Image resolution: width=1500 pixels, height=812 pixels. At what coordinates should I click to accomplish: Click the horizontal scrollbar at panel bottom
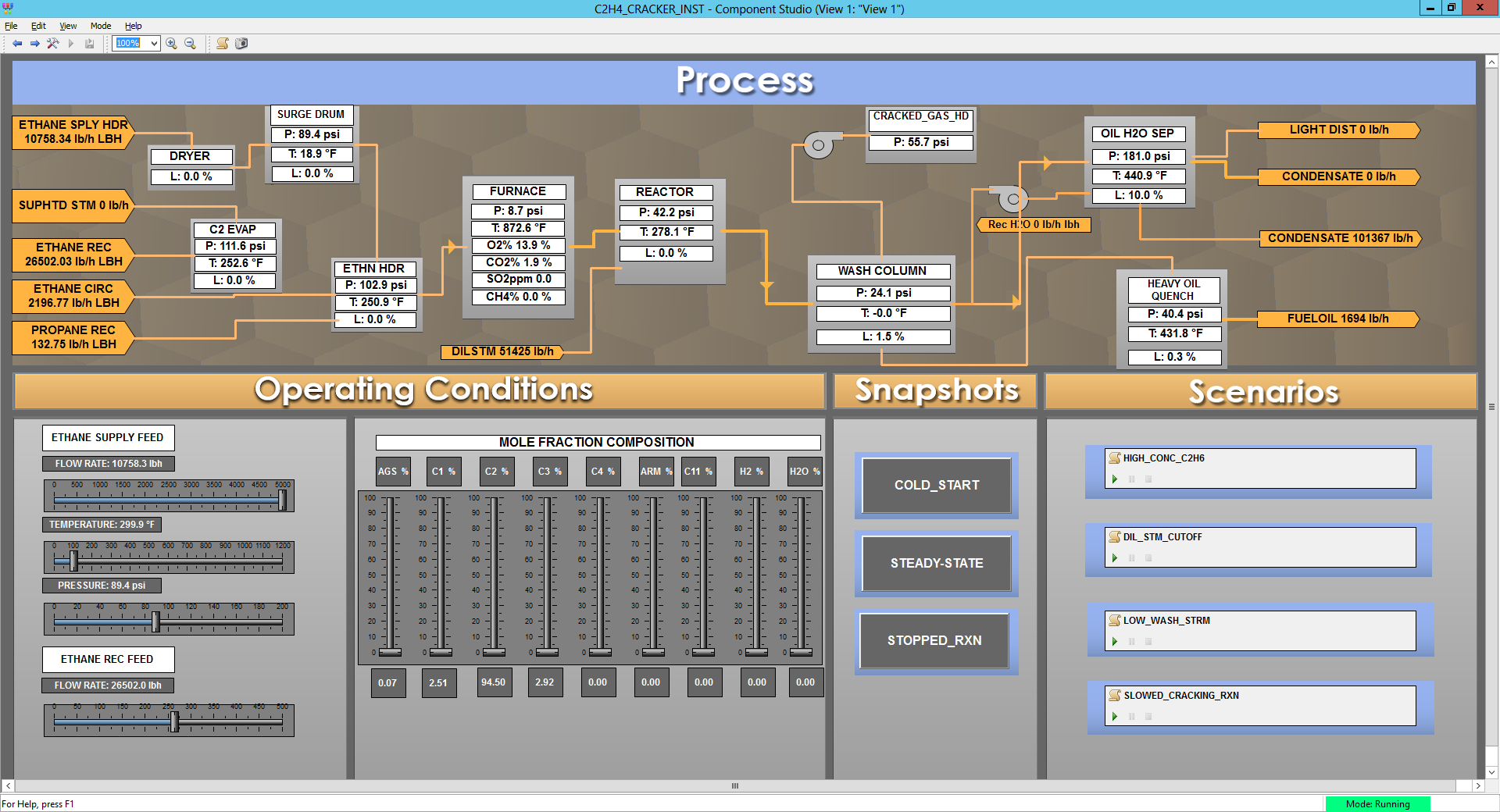coord(733,786)
